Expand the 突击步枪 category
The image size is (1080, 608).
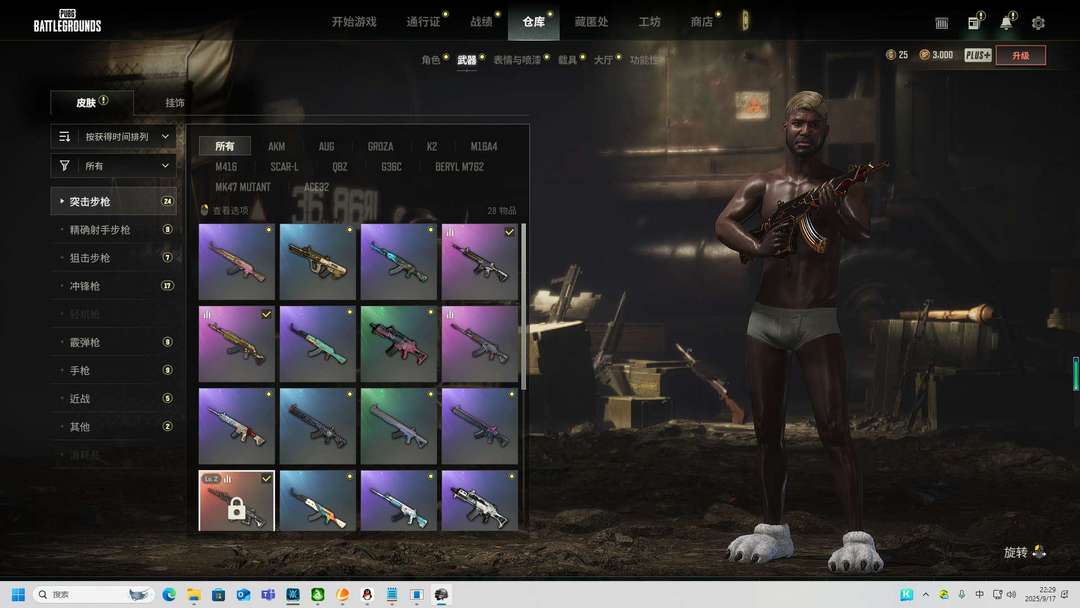[x=114, y=201]
